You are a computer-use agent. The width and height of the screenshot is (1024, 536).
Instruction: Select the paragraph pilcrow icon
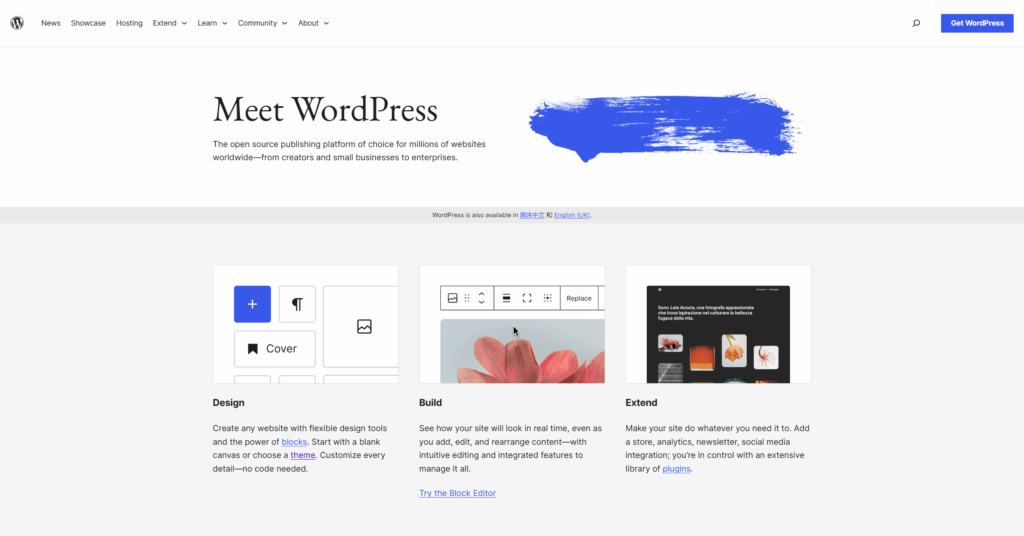(x=297, y=304)
